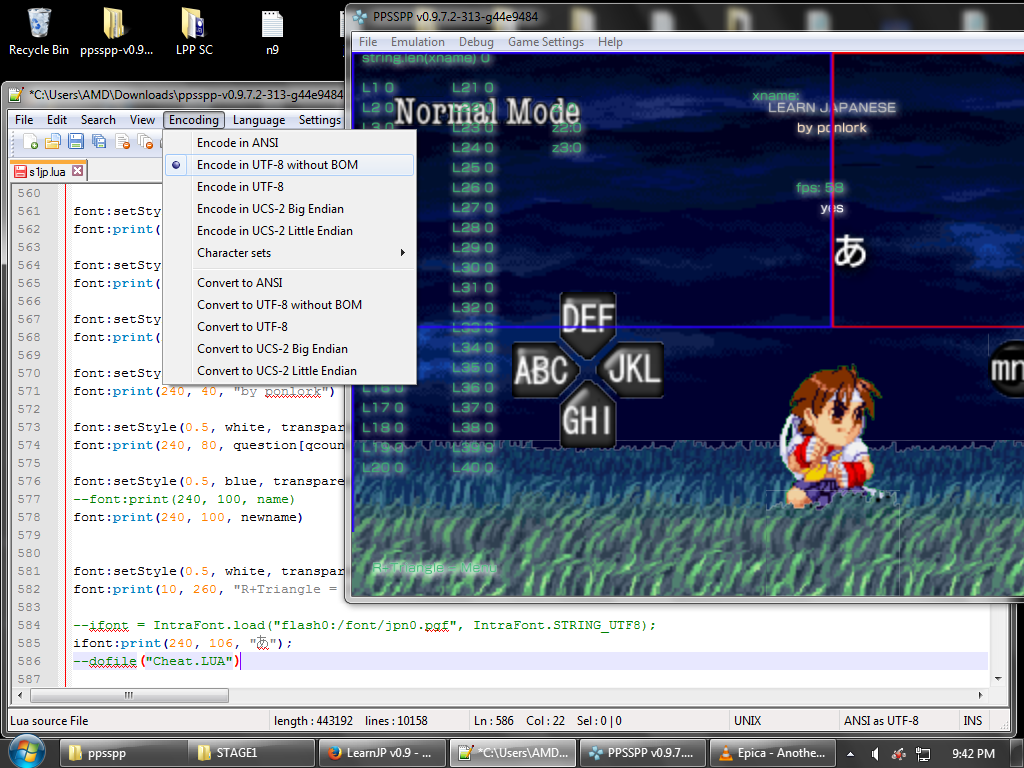Close the s1jp.lua tab
The height and width of the screenshot is (768, 1024).
pos(78,172)
